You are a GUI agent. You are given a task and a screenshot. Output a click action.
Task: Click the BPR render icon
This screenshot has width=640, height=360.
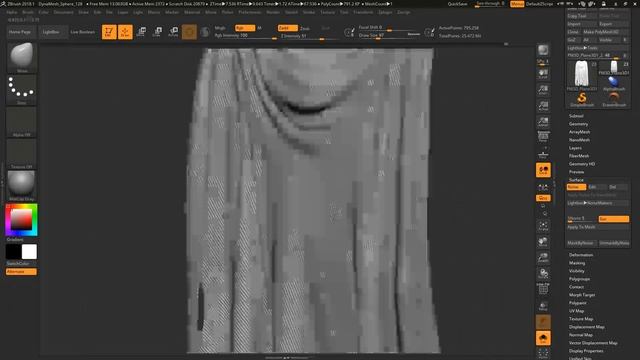(x=543, y=50)
